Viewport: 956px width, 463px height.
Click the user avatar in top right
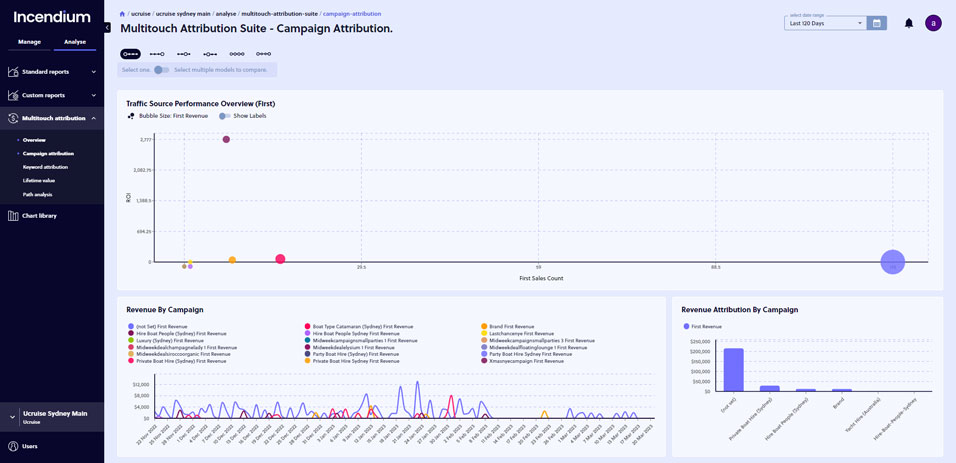click(933, 23)
